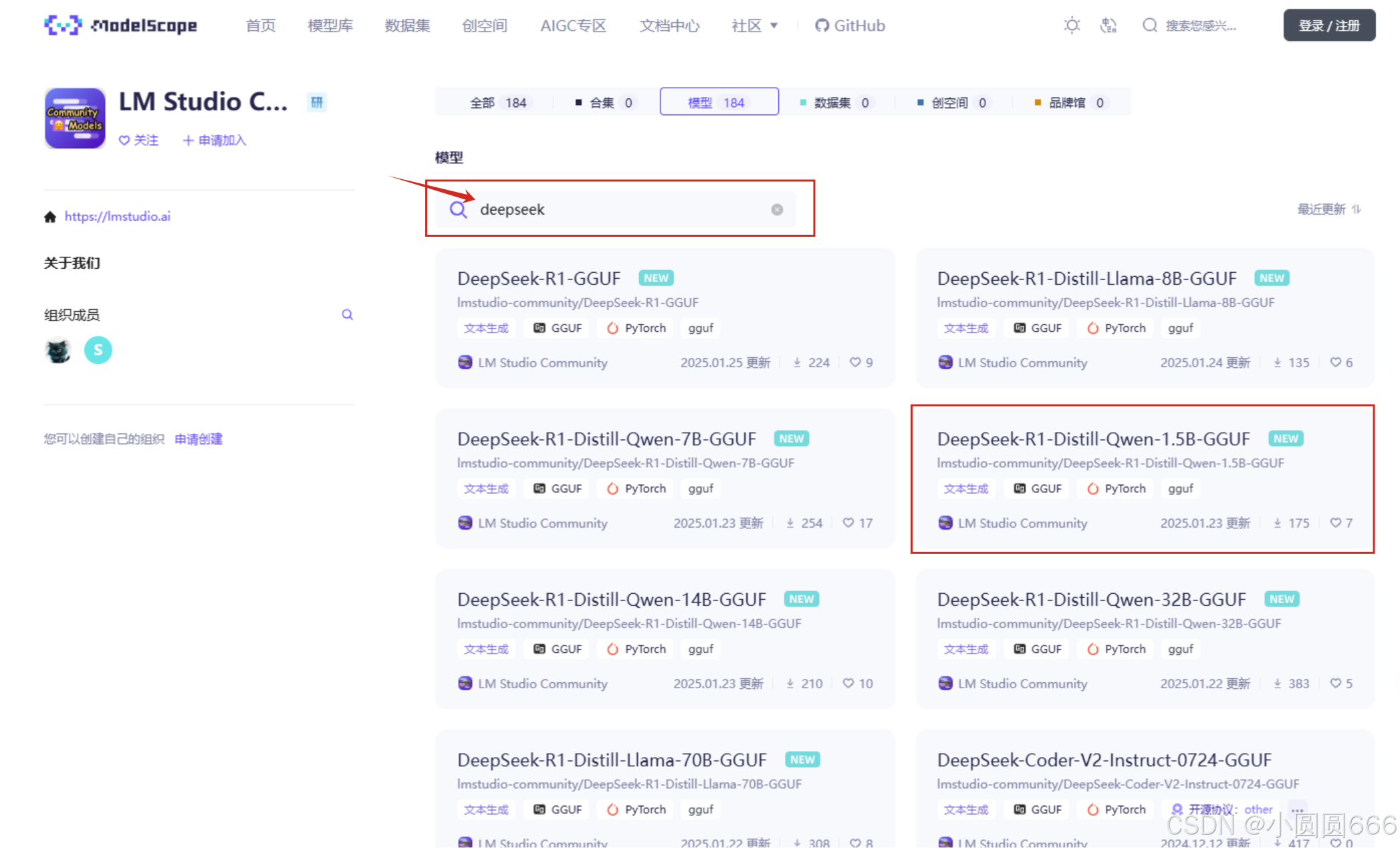Open the https://lmstudio.ai link
This screenshot has width=1400, height=848.
(x=118, y=216)
